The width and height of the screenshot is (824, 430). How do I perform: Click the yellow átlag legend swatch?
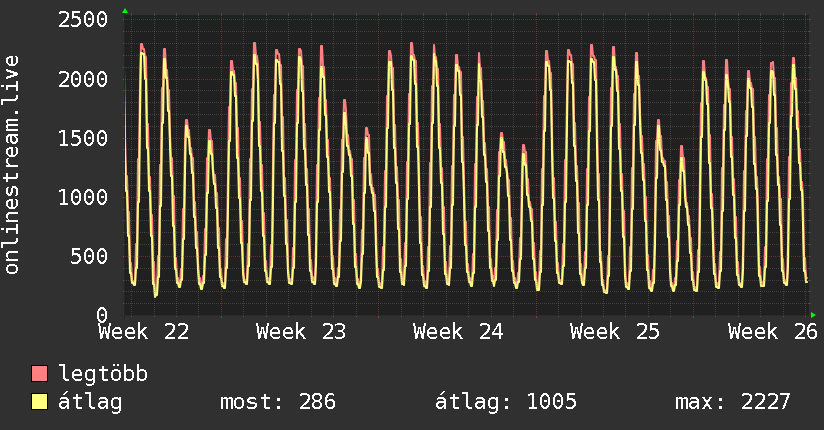click(x=39, y=401)
